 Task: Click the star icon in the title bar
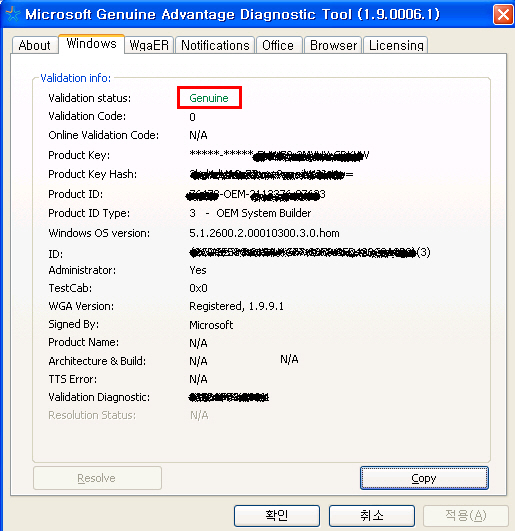tap(13, 14)
